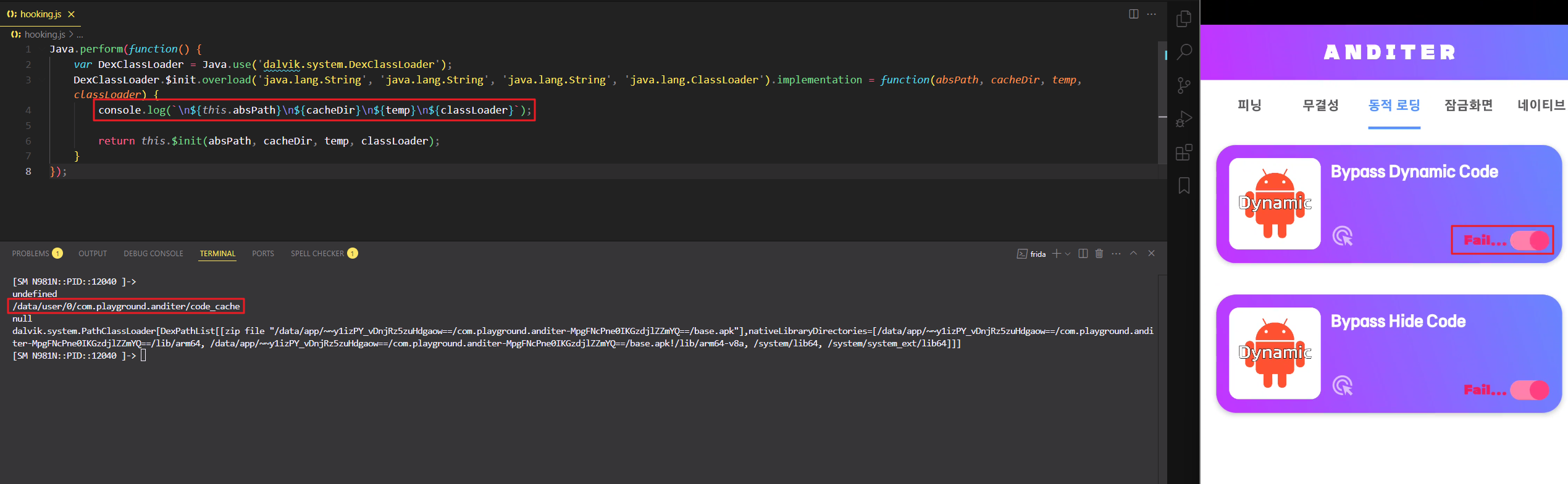Maximize the panel with the up chevron

click(x=1133, y=253)
